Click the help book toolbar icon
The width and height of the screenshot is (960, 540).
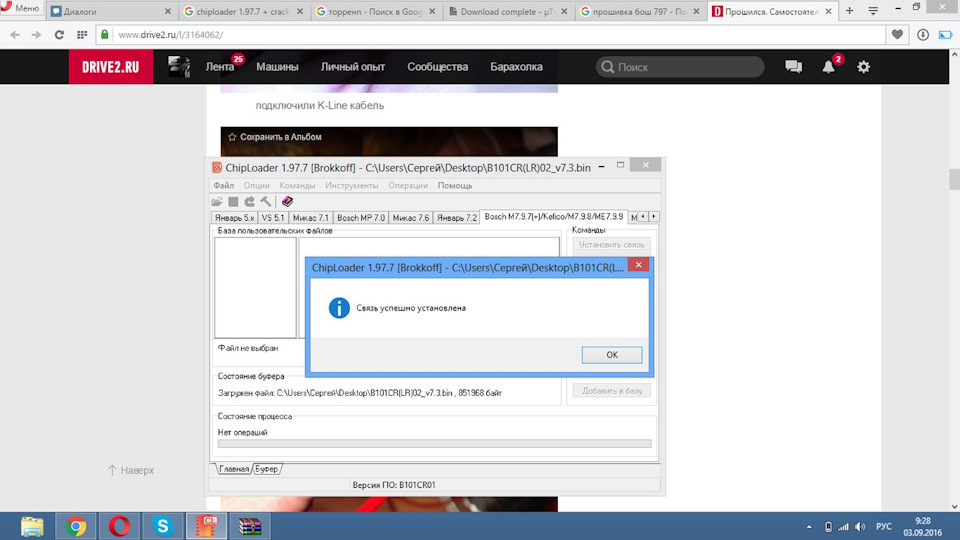[287, 201]
